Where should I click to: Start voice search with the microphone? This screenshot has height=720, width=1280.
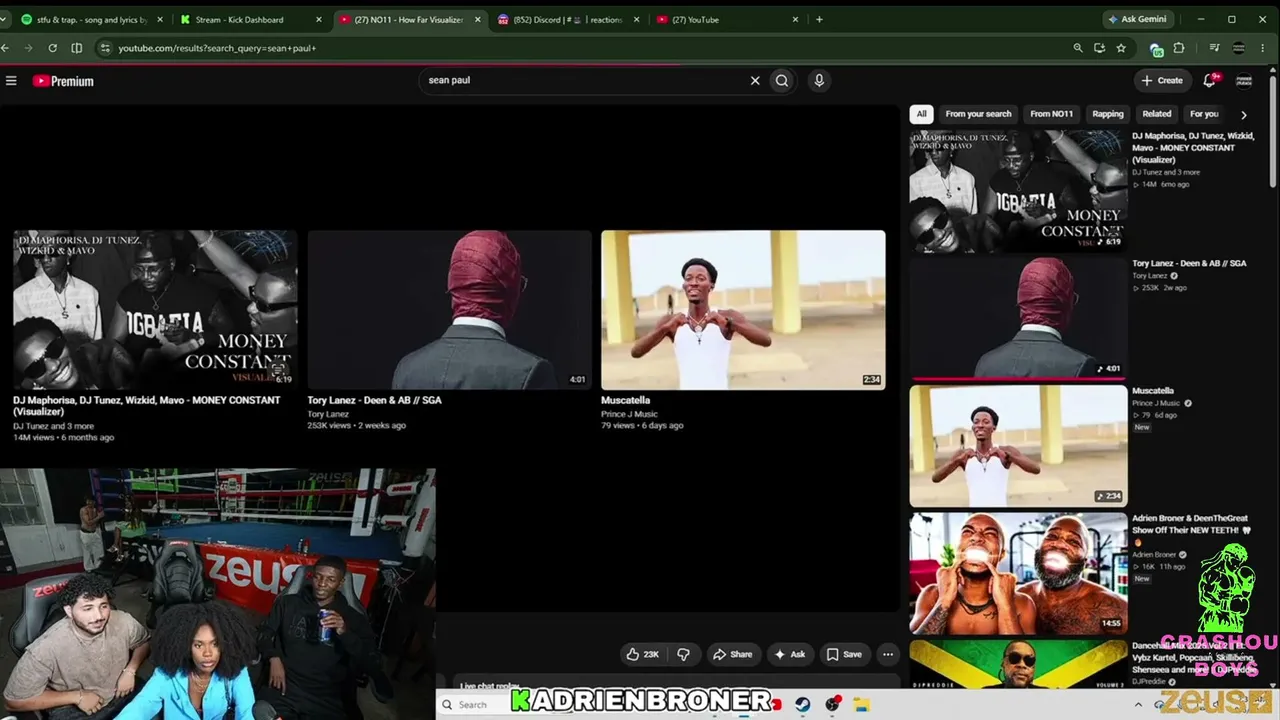click(x=819, y=81)
